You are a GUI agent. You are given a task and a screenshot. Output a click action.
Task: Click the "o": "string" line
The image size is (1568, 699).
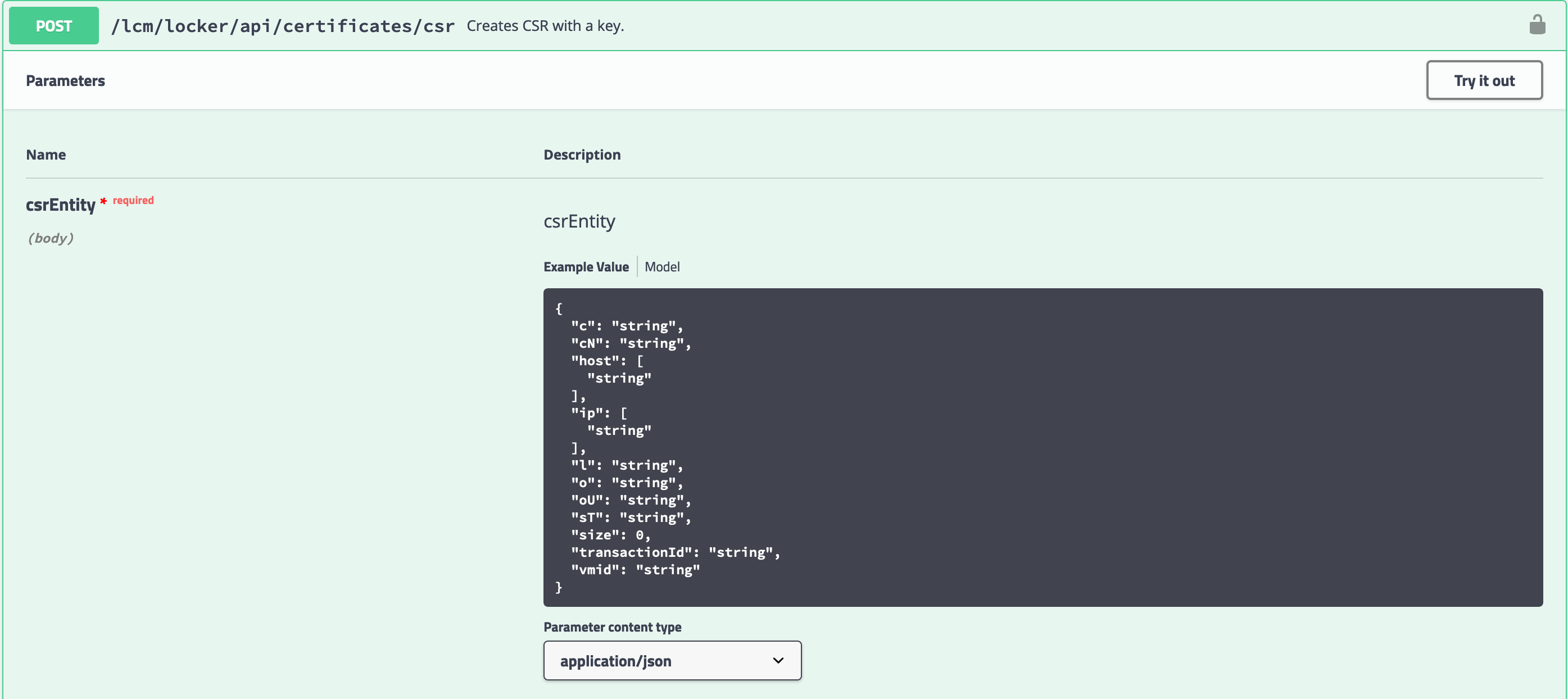coord(627,483)
